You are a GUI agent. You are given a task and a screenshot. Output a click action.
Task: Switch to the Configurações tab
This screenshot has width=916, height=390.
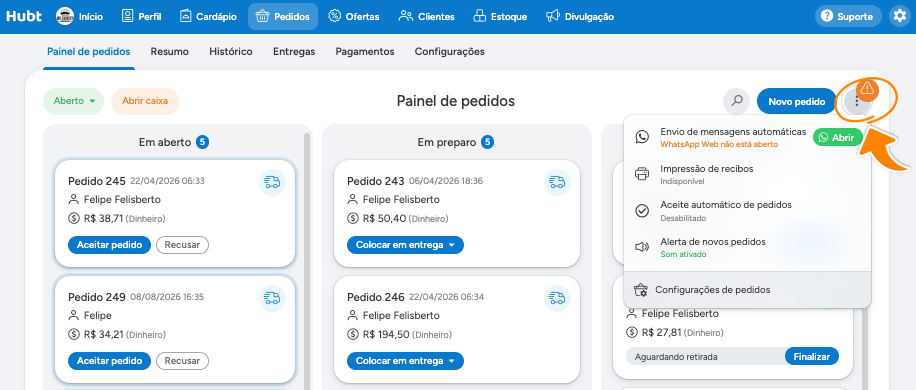click(449, 51)
